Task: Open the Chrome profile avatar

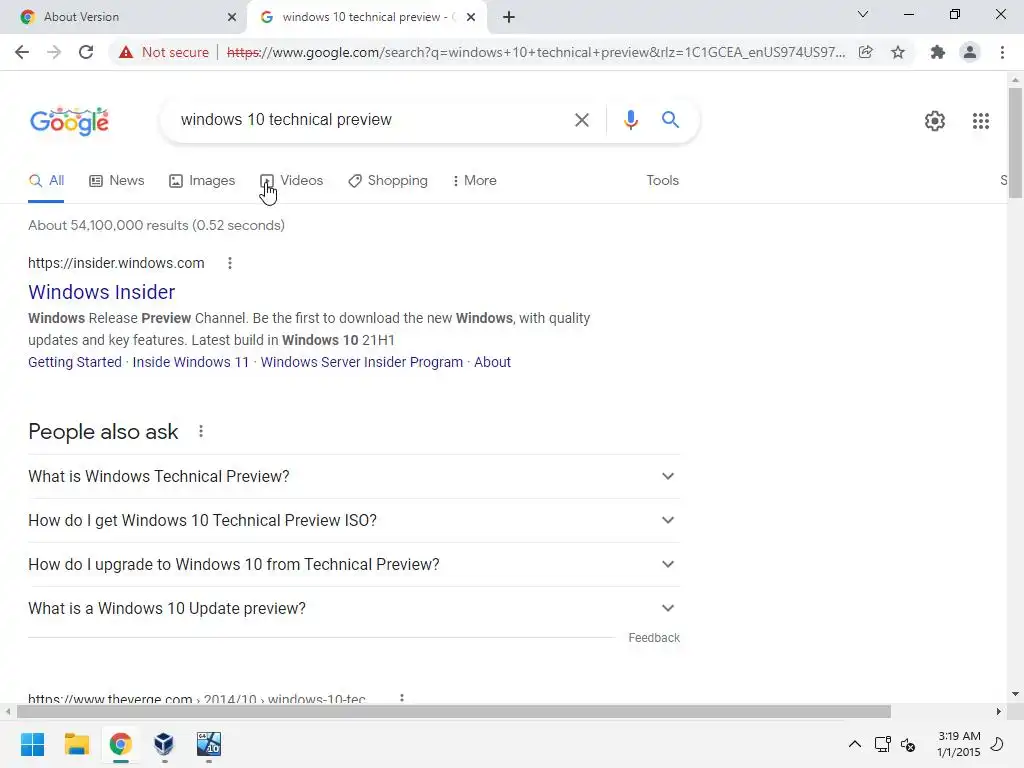Action: coord(970,52)
